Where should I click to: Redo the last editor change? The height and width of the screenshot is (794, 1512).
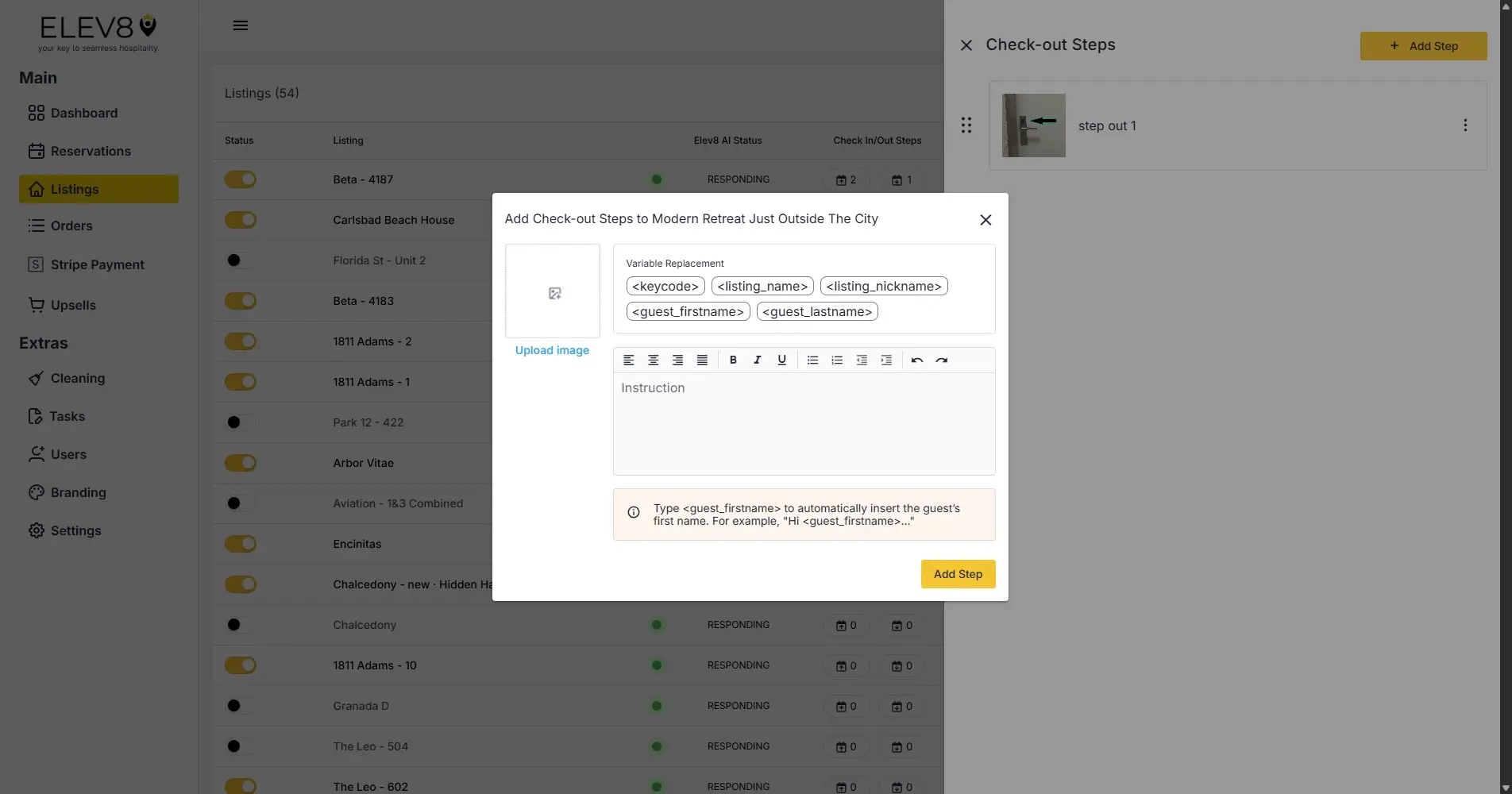[942, 360]
